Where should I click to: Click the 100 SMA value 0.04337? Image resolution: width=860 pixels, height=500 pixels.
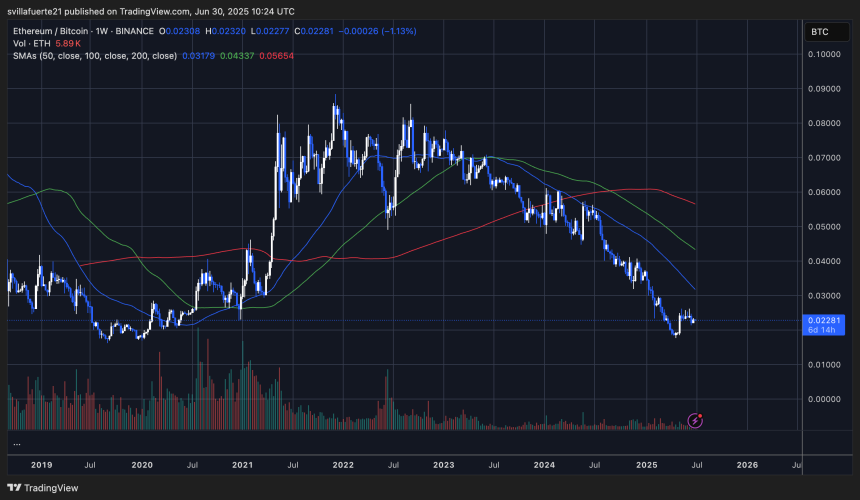237,56
